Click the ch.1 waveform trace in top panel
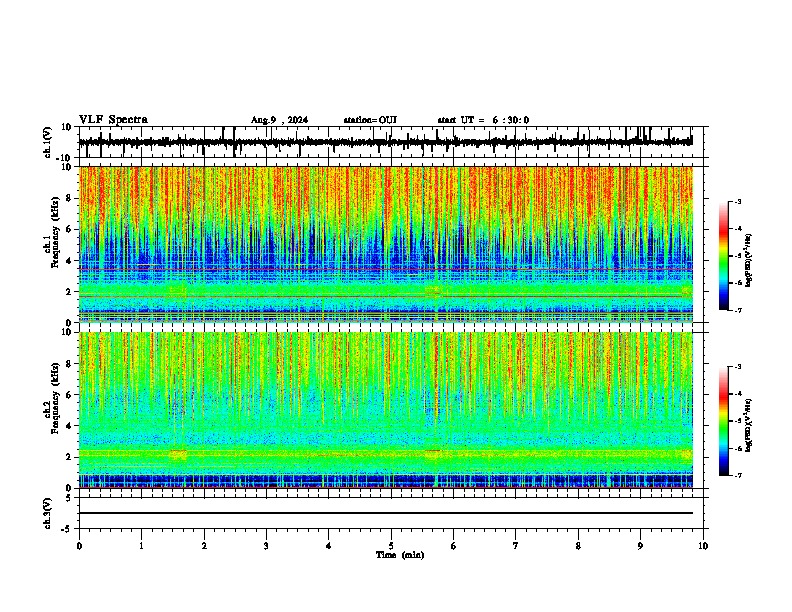792x612 pixels. 385,142
